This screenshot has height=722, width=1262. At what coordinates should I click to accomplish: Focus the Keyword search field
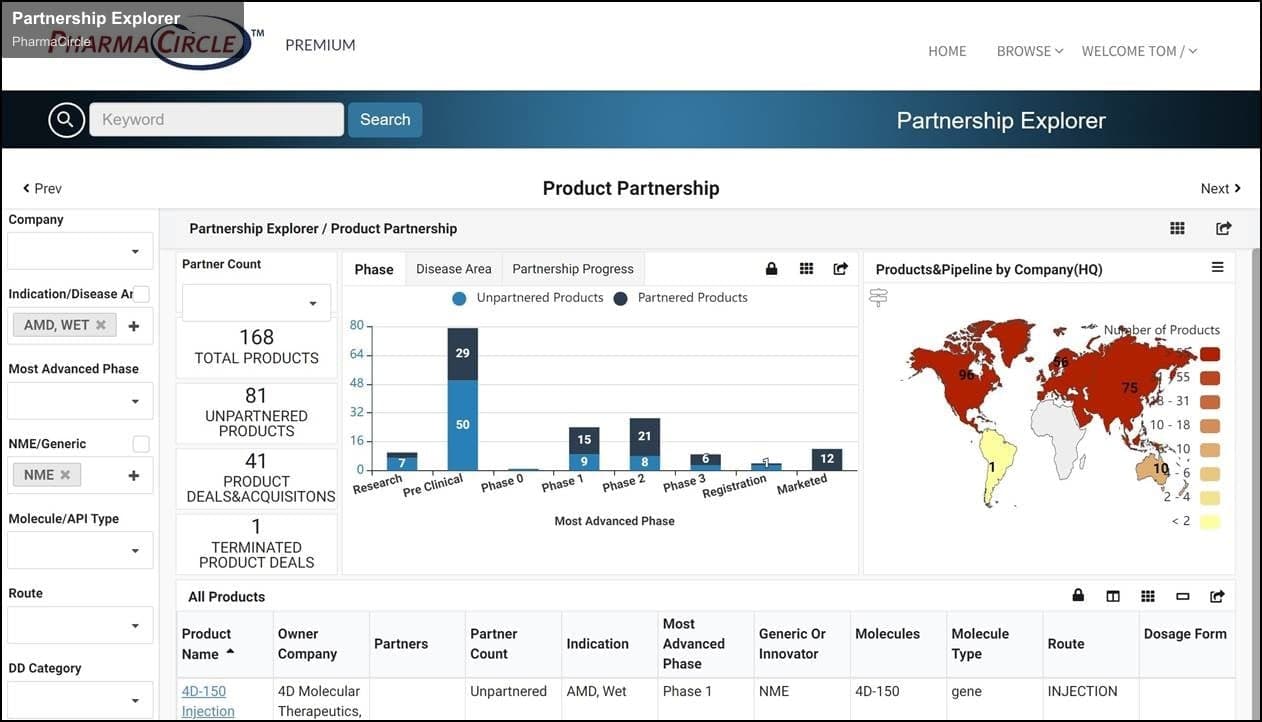coord(216,120)
